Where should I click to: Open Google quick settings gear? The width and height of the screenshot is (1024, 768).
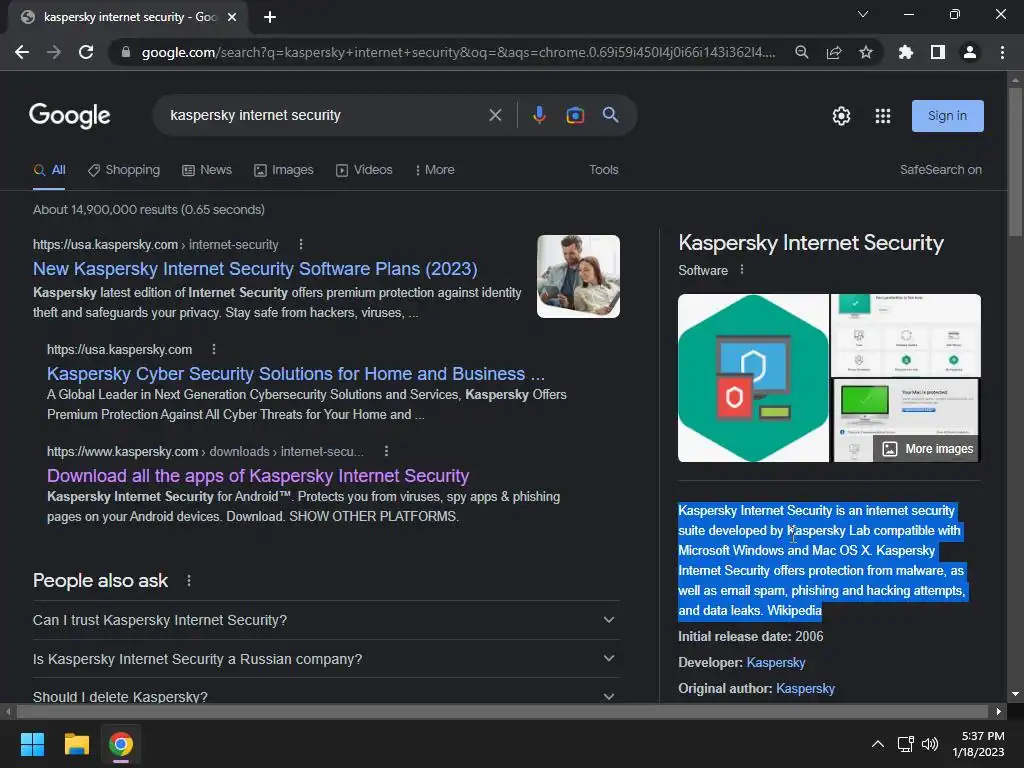(x=841, y=116)
